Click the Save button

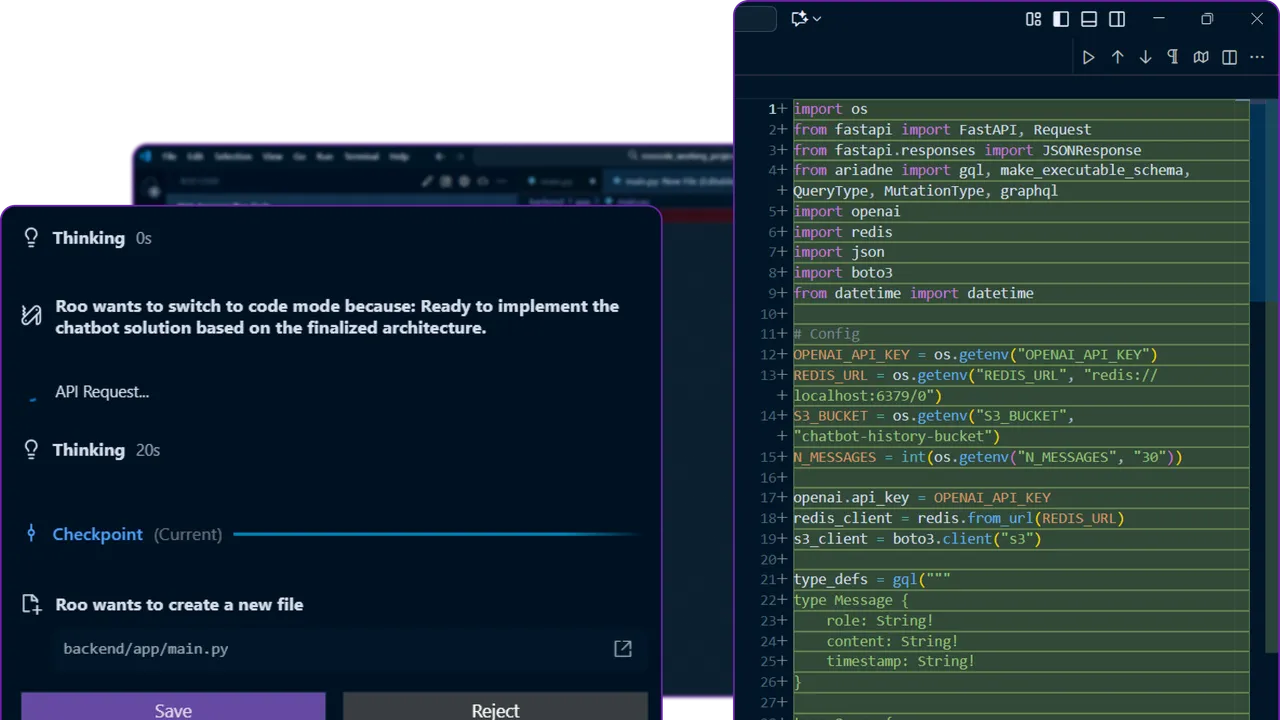(173, 706)
